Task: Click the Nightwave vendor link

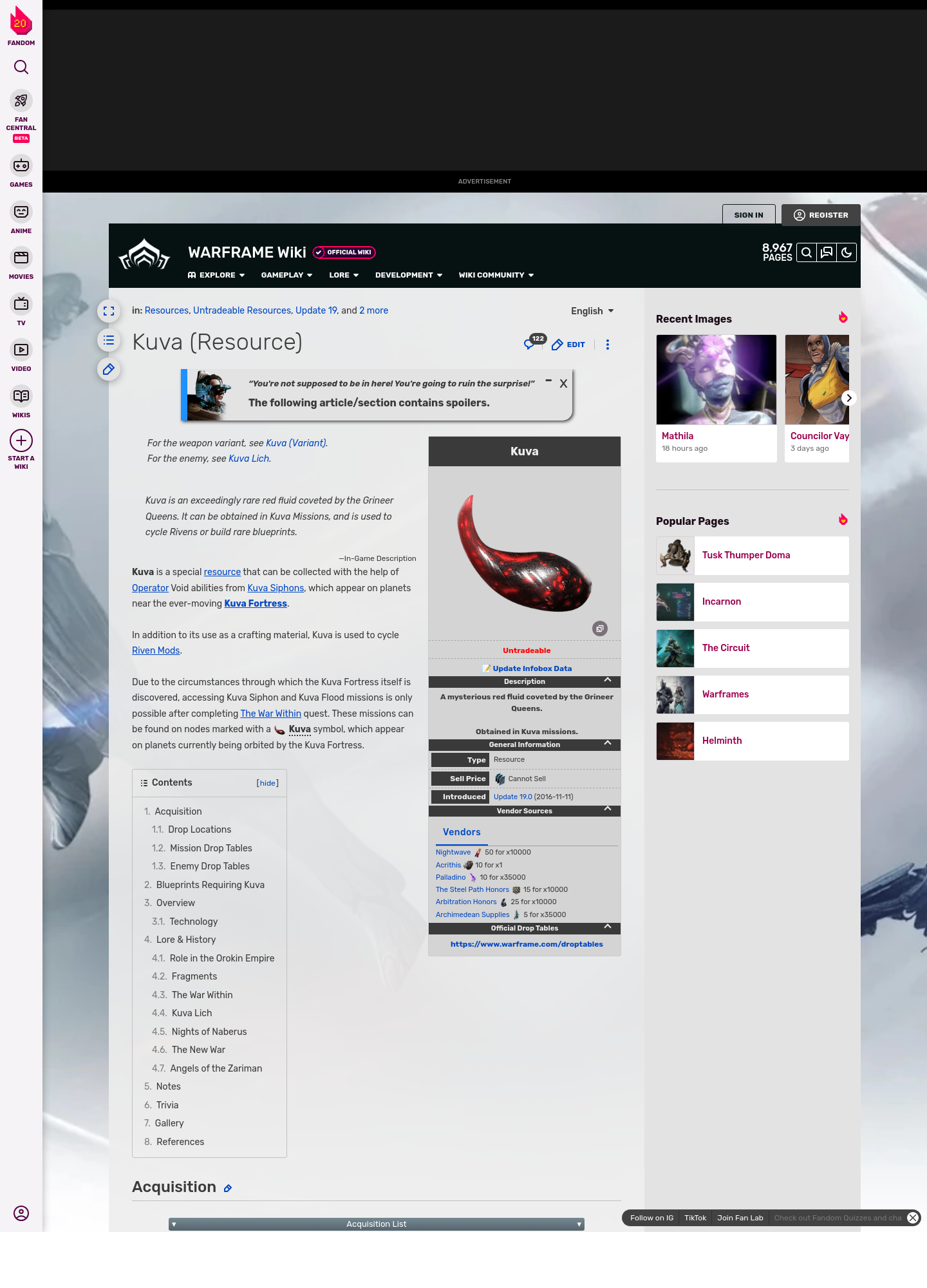Action: coord(453,852)
